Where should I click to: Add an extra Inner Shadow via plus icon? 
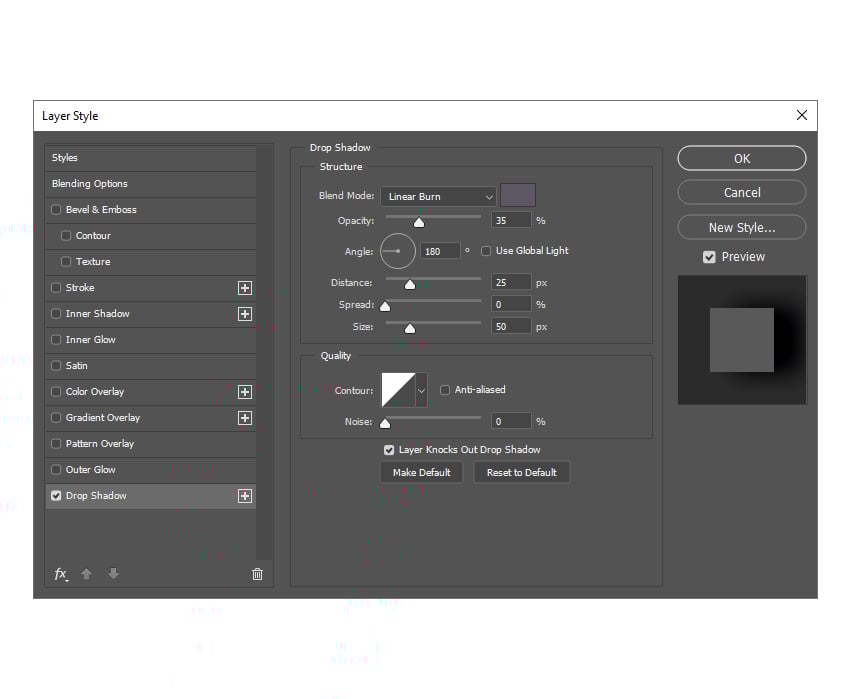(x=245, y=313)
